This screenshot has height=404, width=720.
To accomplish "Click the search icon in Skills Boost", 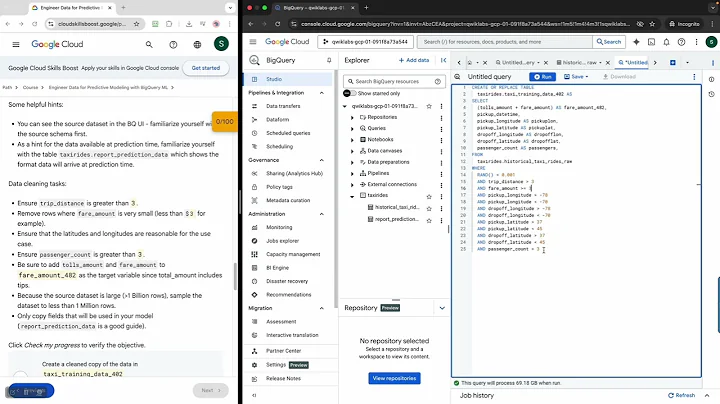I will point(149,45).
